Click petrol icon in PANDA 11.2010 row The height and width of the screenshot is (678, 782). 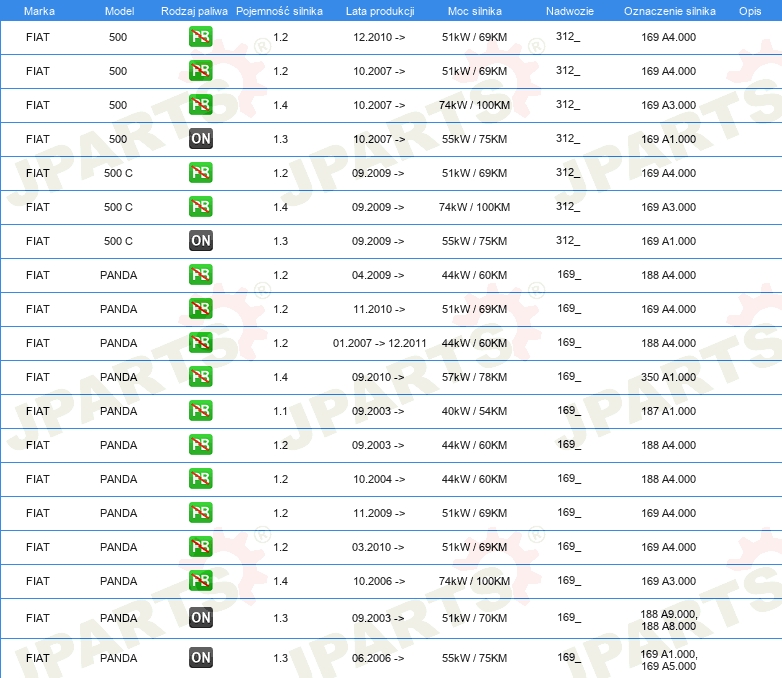pos(200,308)
